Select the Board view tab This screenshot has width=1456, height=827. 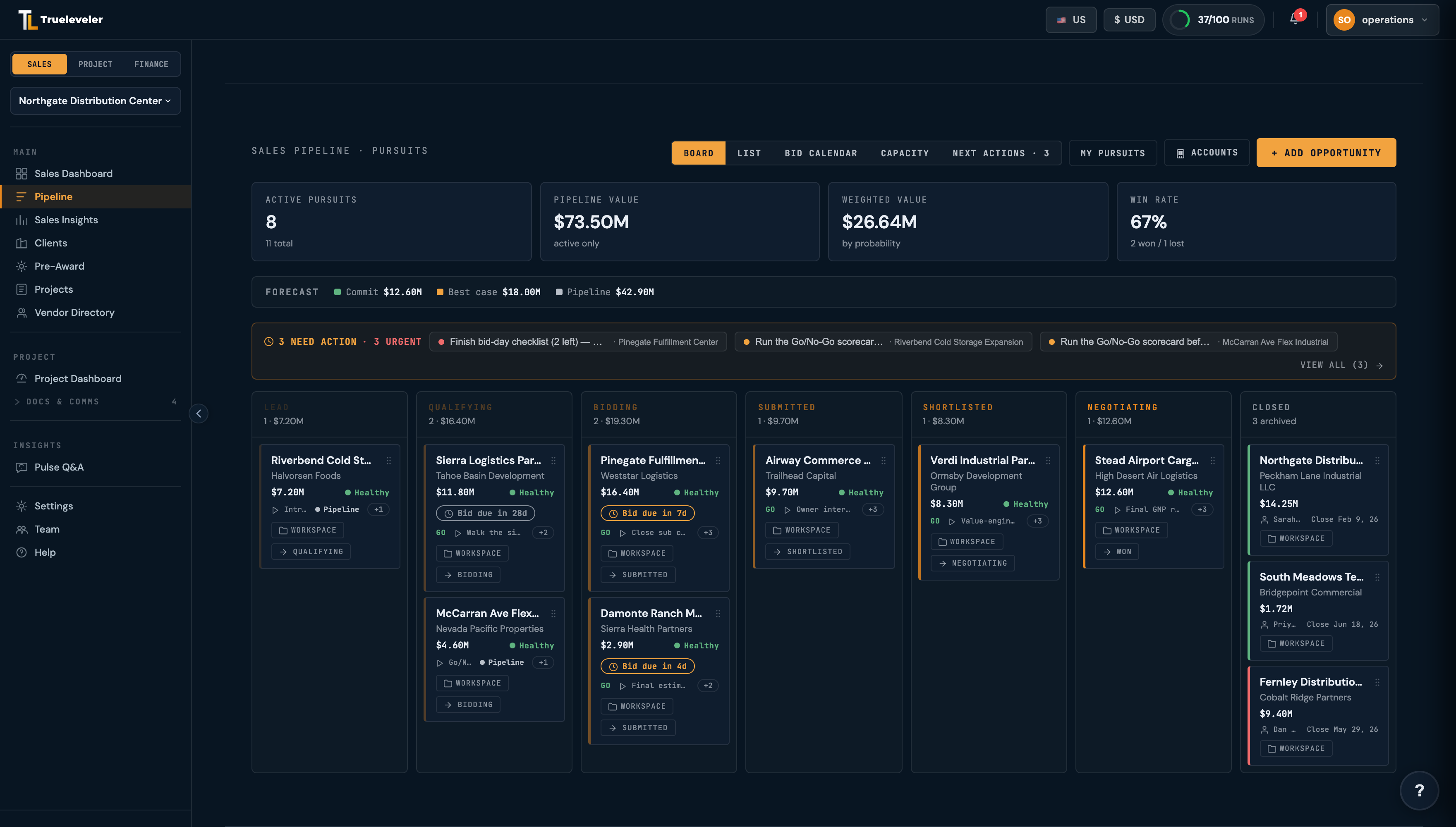pos(698,153)
